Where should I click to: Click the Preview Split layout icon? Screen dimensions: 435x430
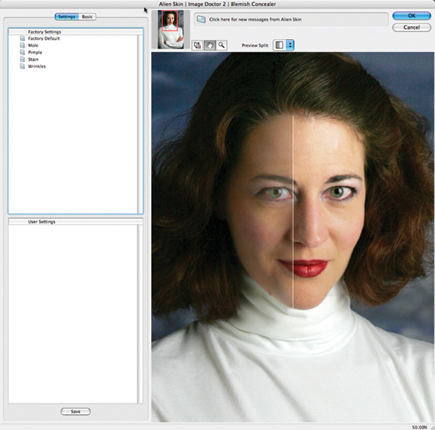click(279, 45)
